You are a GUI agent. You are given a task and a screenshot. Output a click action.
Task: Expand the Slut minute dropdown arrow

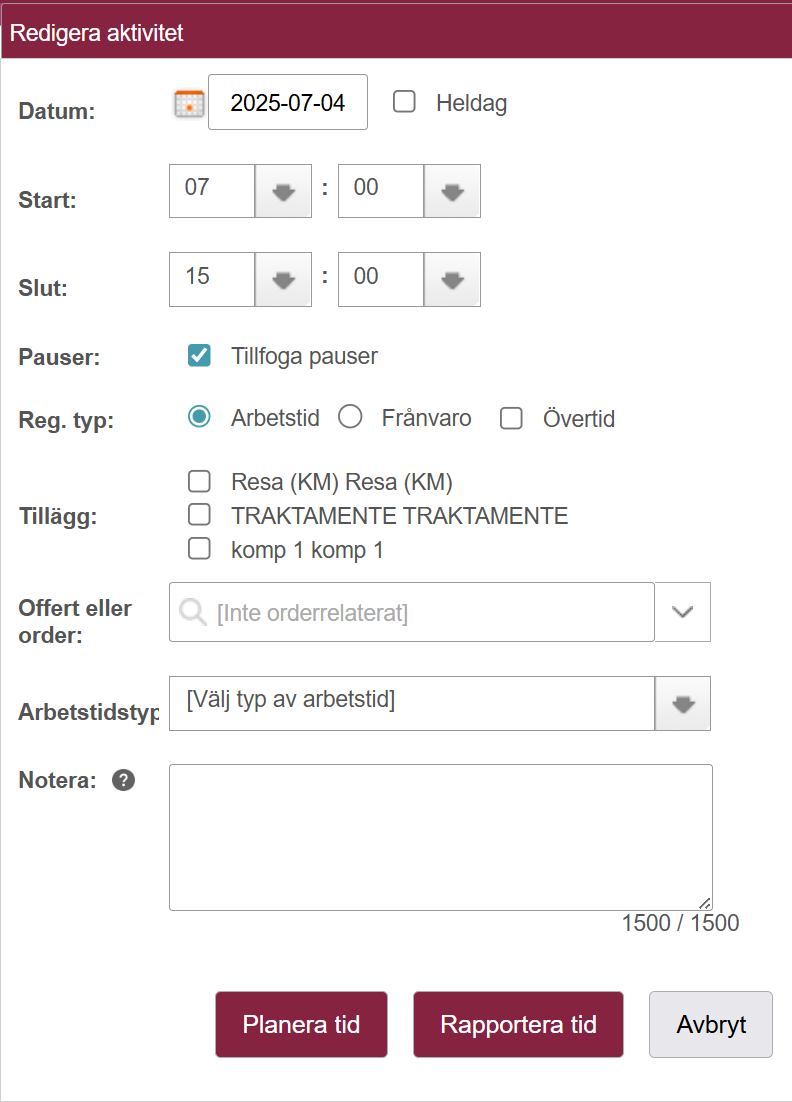tap(452, 280)
